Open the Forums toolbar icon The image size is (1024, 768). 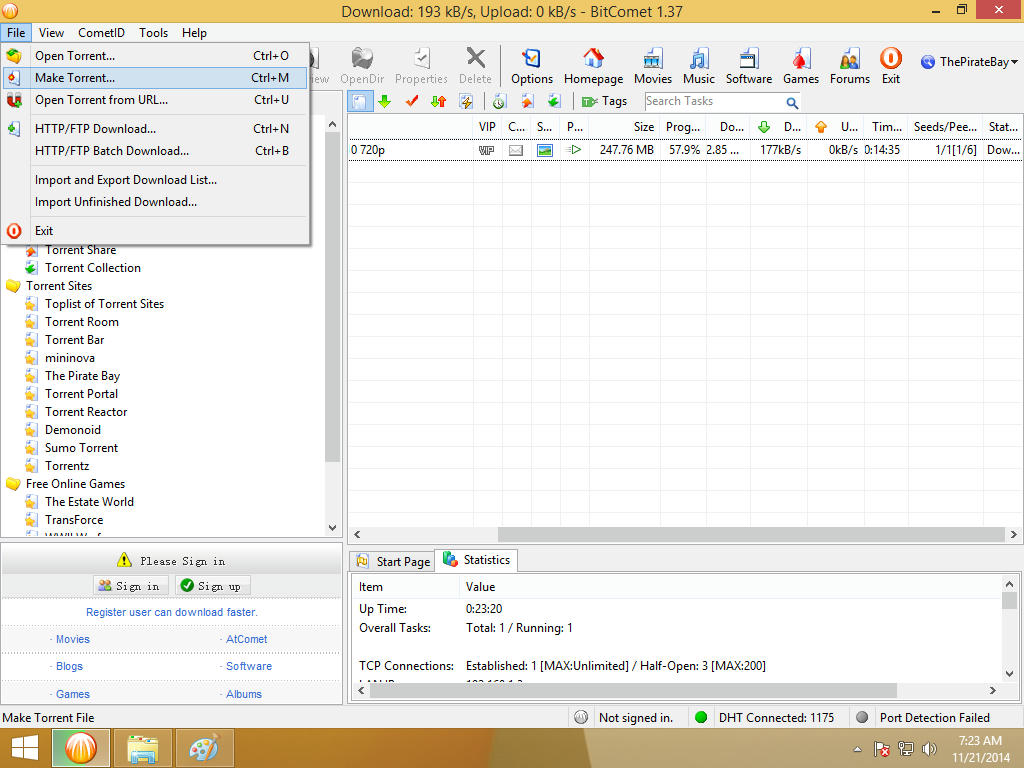850,66
